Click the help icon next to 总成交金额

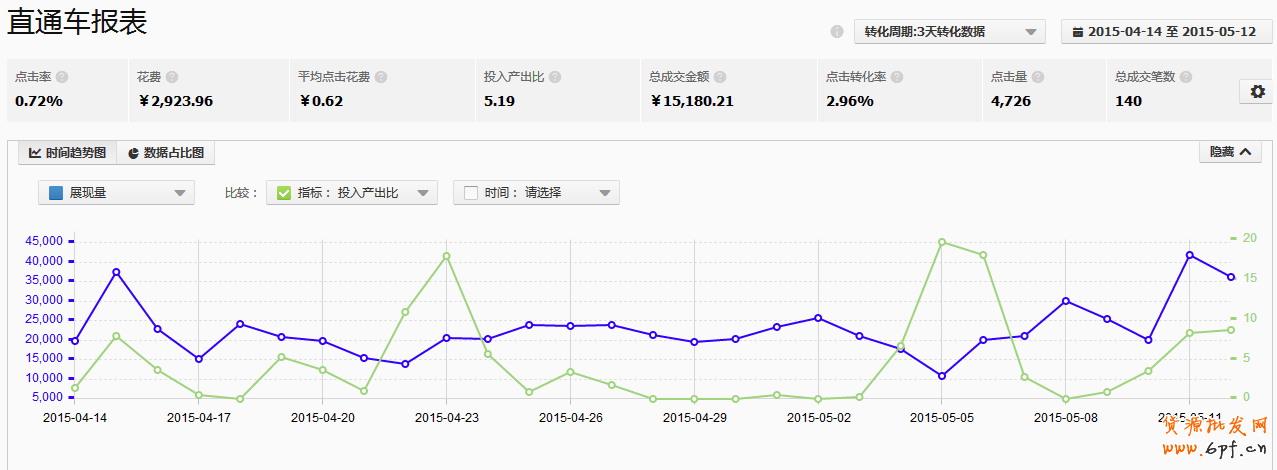click(x=720, y=77)
